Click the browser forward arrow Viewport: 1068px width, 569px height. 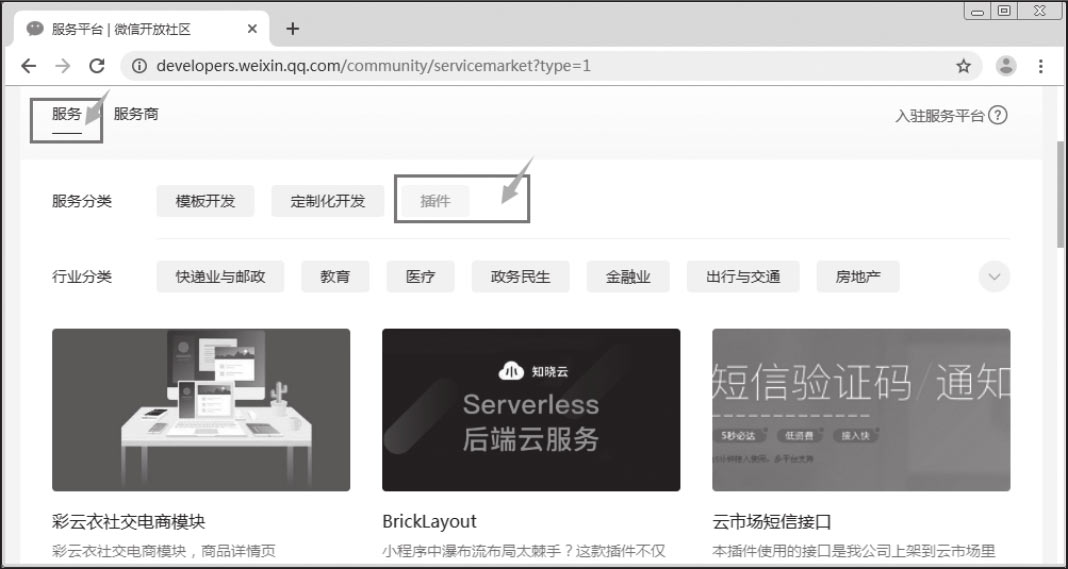pyautogui.click(x=63, y=66)
